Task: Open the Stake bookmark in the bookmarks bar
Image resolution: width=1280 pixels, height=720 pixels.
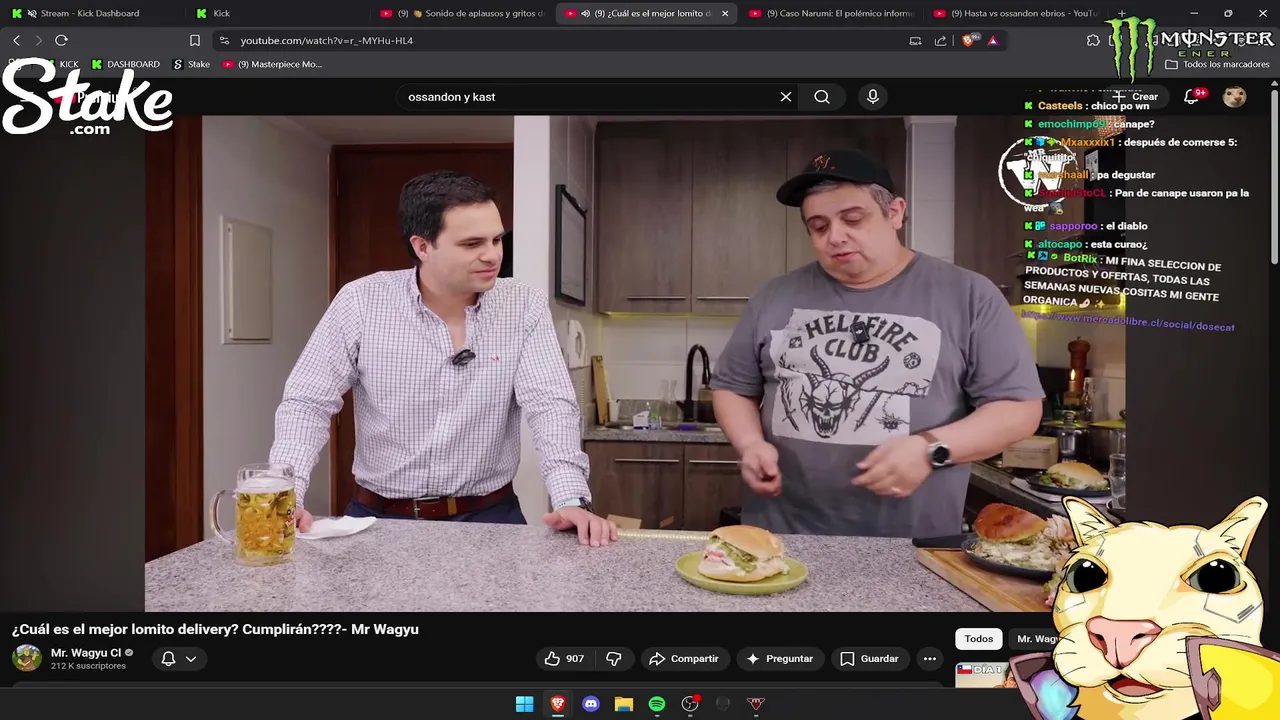Action: (192, 64)
